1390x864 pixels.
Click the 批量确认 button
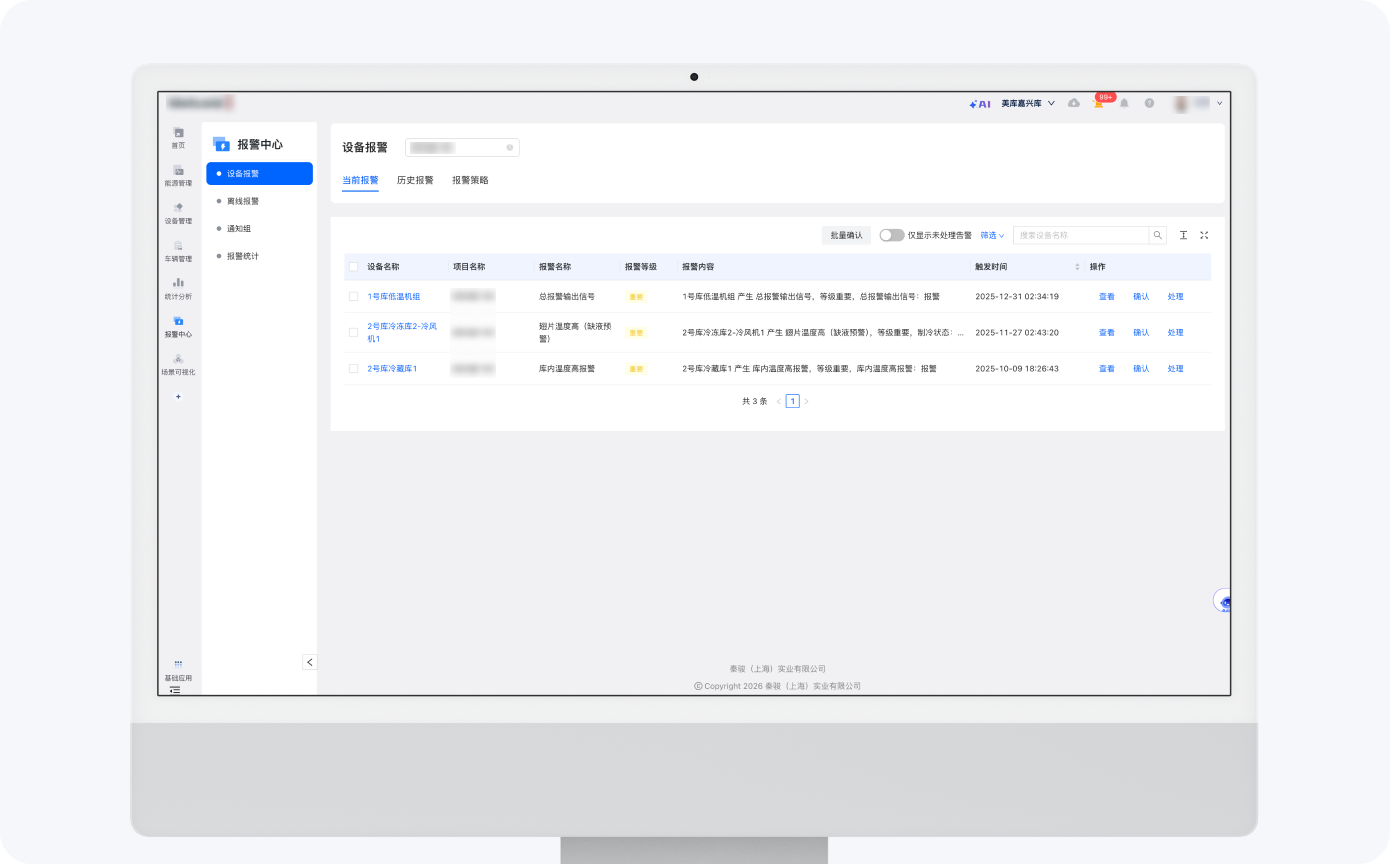[846, 235]
